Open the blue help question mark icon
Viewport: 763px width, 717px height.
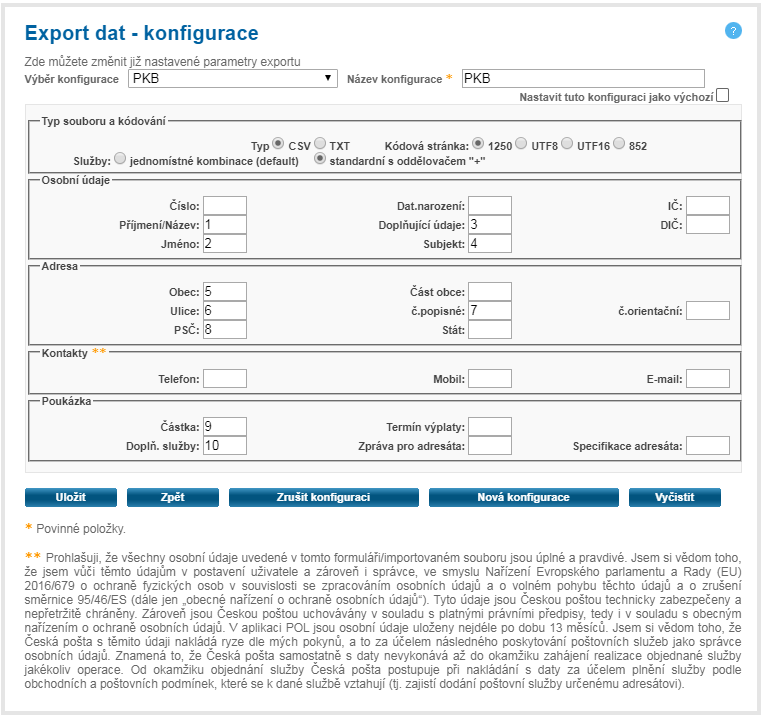[x=733, y=31]
